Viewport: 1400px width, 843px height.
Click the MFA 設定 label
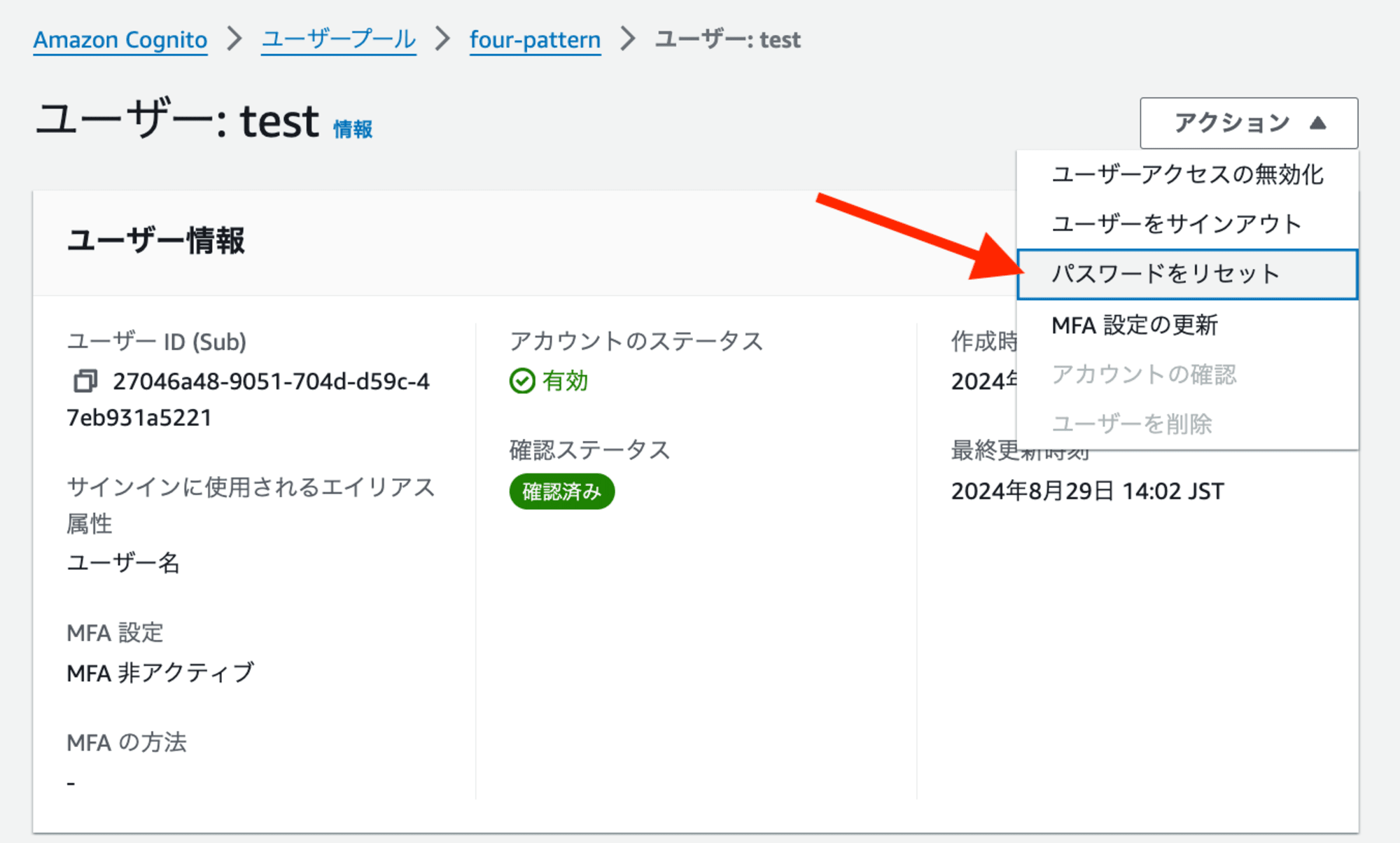click(115, 633)
